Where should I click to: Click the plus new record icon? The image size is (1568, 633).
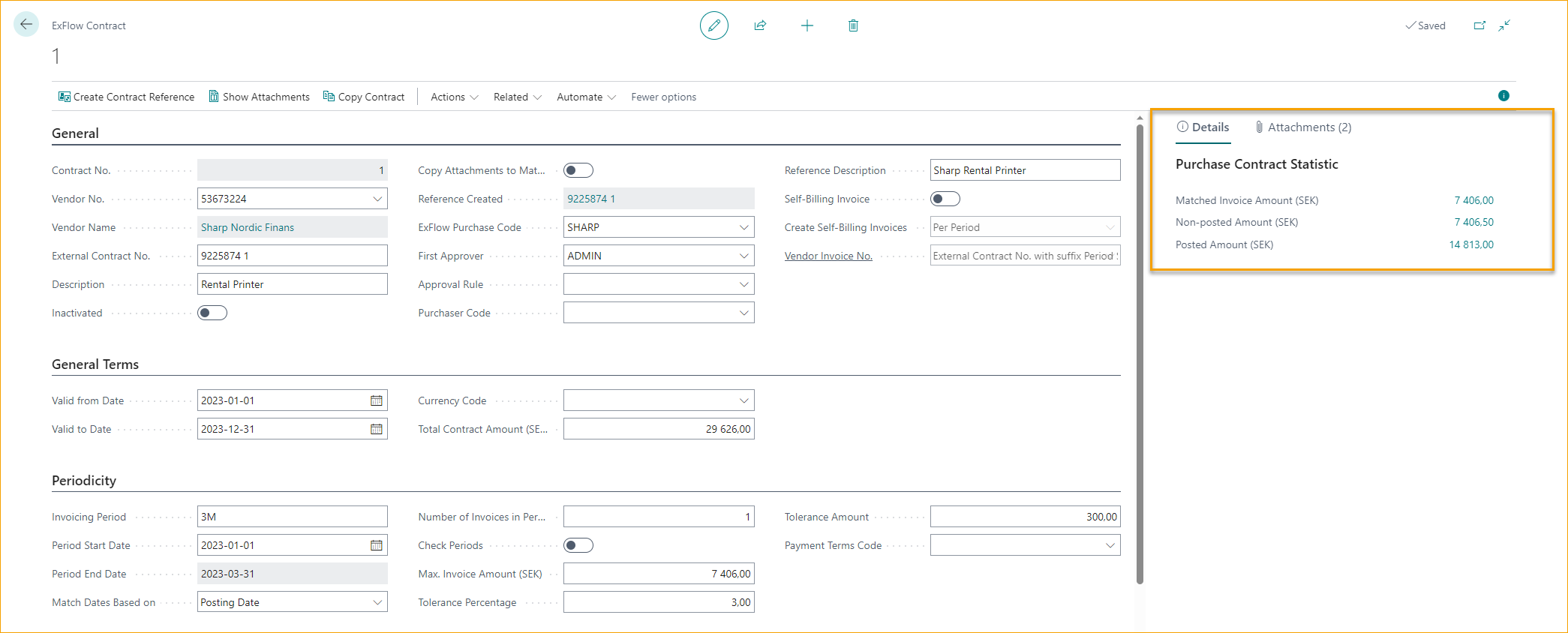(807, 25)
